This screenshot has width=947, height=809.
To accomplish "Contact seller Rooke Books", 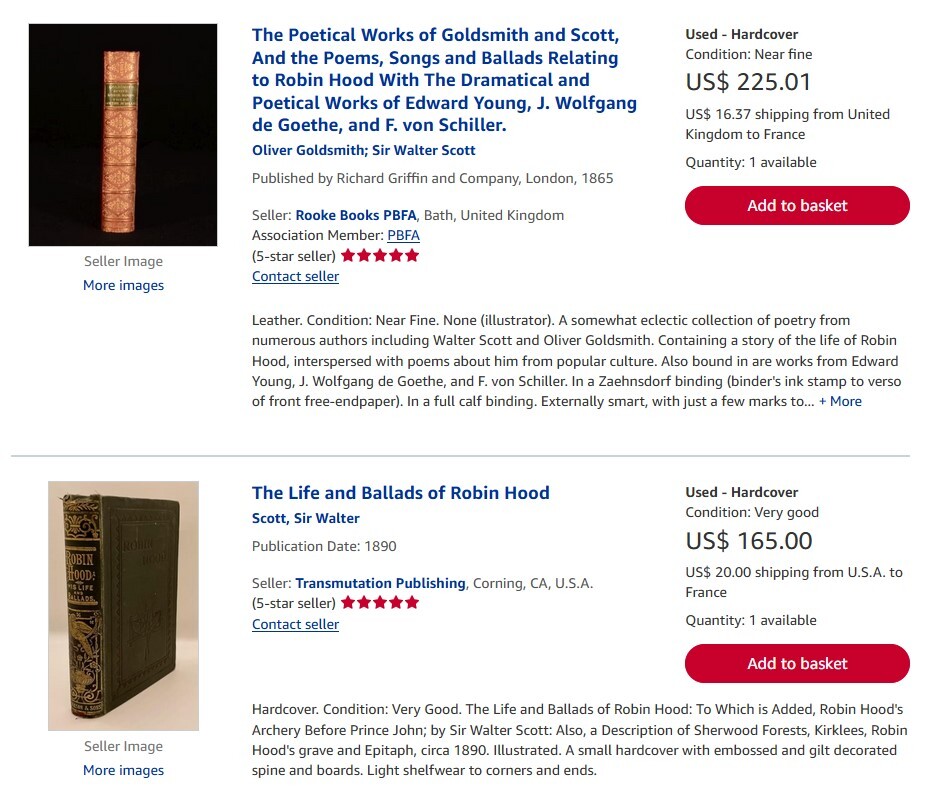I will tap(295, 276).
